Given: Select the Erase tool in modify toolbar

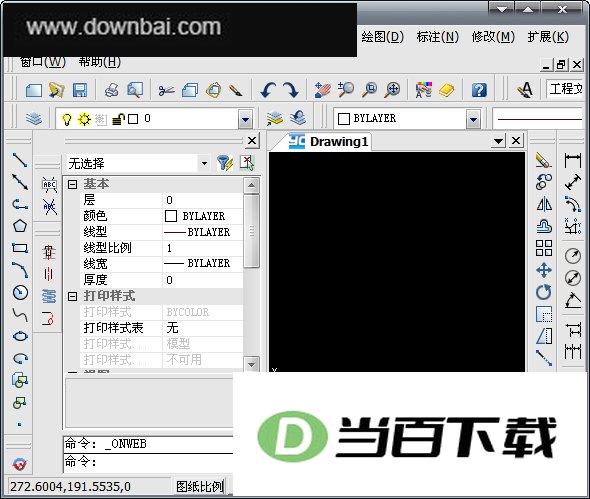Looking at the screenshot, I should [544, 160].
